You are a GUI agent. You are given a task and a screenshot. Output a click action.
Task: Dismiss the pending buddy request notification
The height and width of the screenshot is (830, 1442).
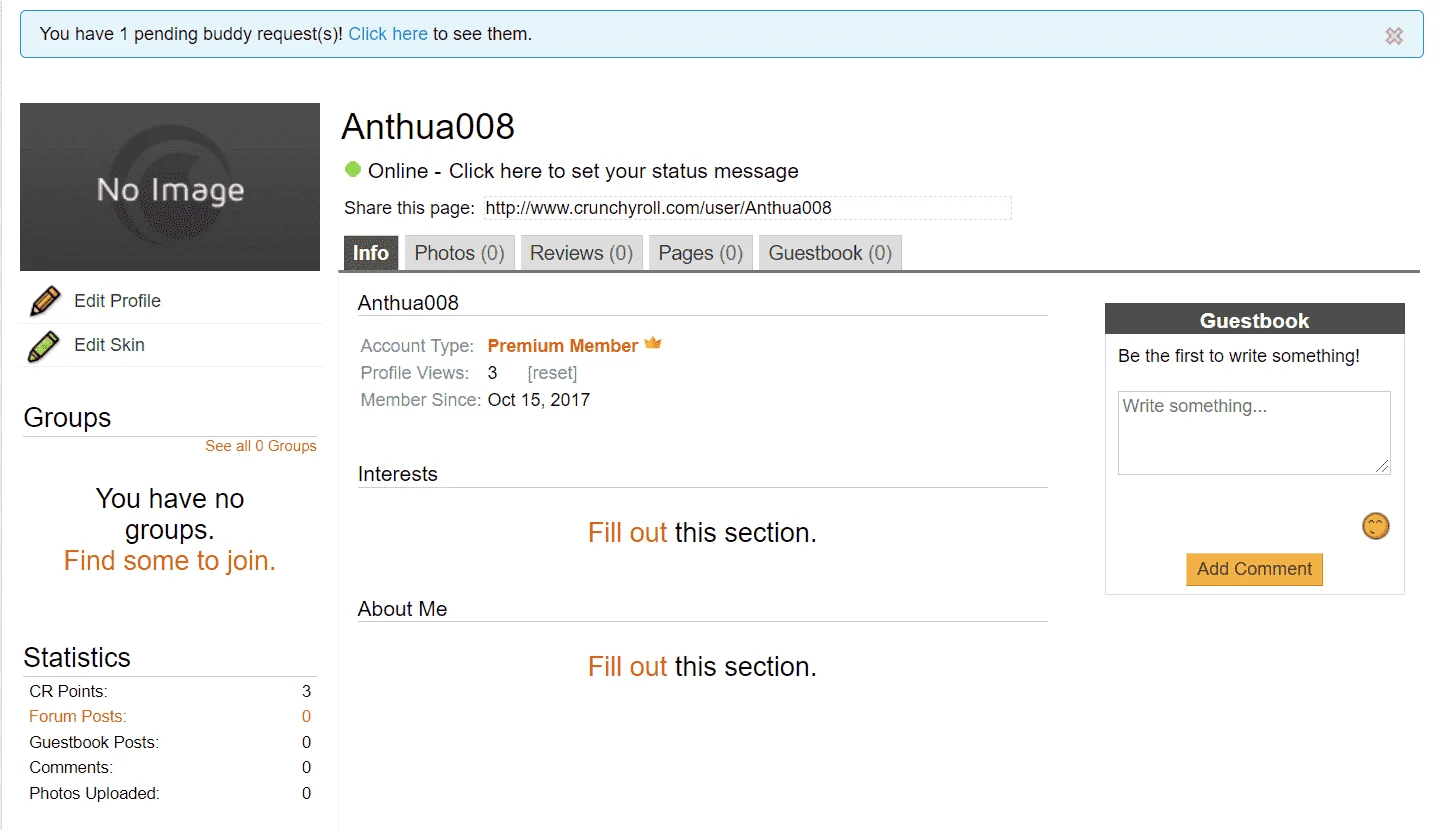[1393, 36]
